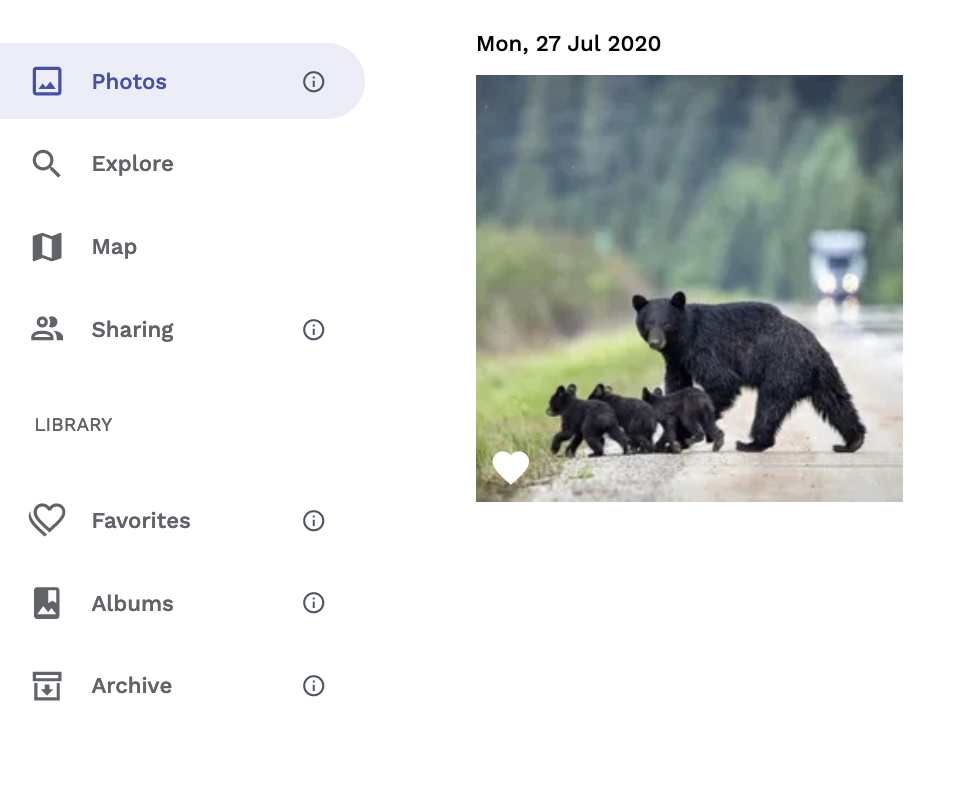Go to the Albums library
This screenshot has width=956, height=790.
132,603
